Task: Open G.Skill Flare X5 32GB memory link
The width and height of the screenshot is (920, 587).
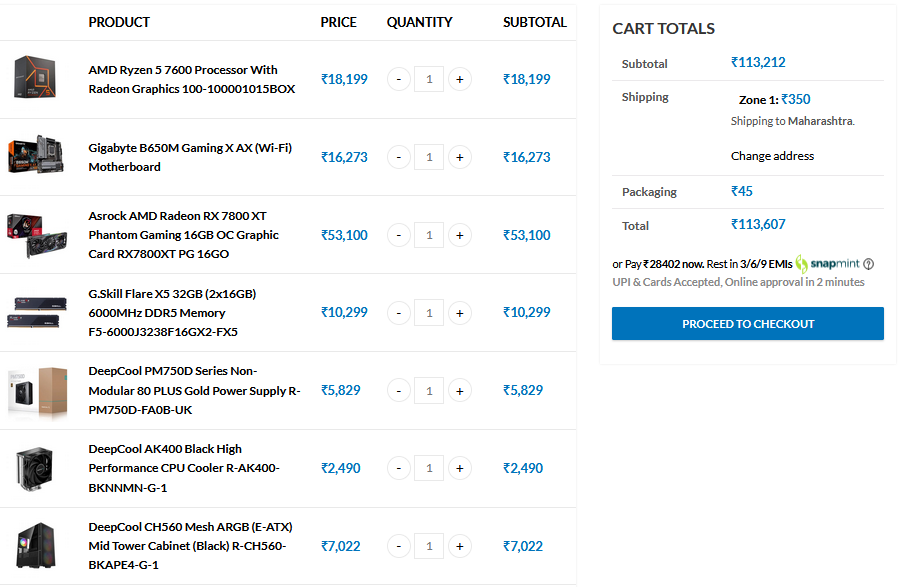Action: pos(172,313)
